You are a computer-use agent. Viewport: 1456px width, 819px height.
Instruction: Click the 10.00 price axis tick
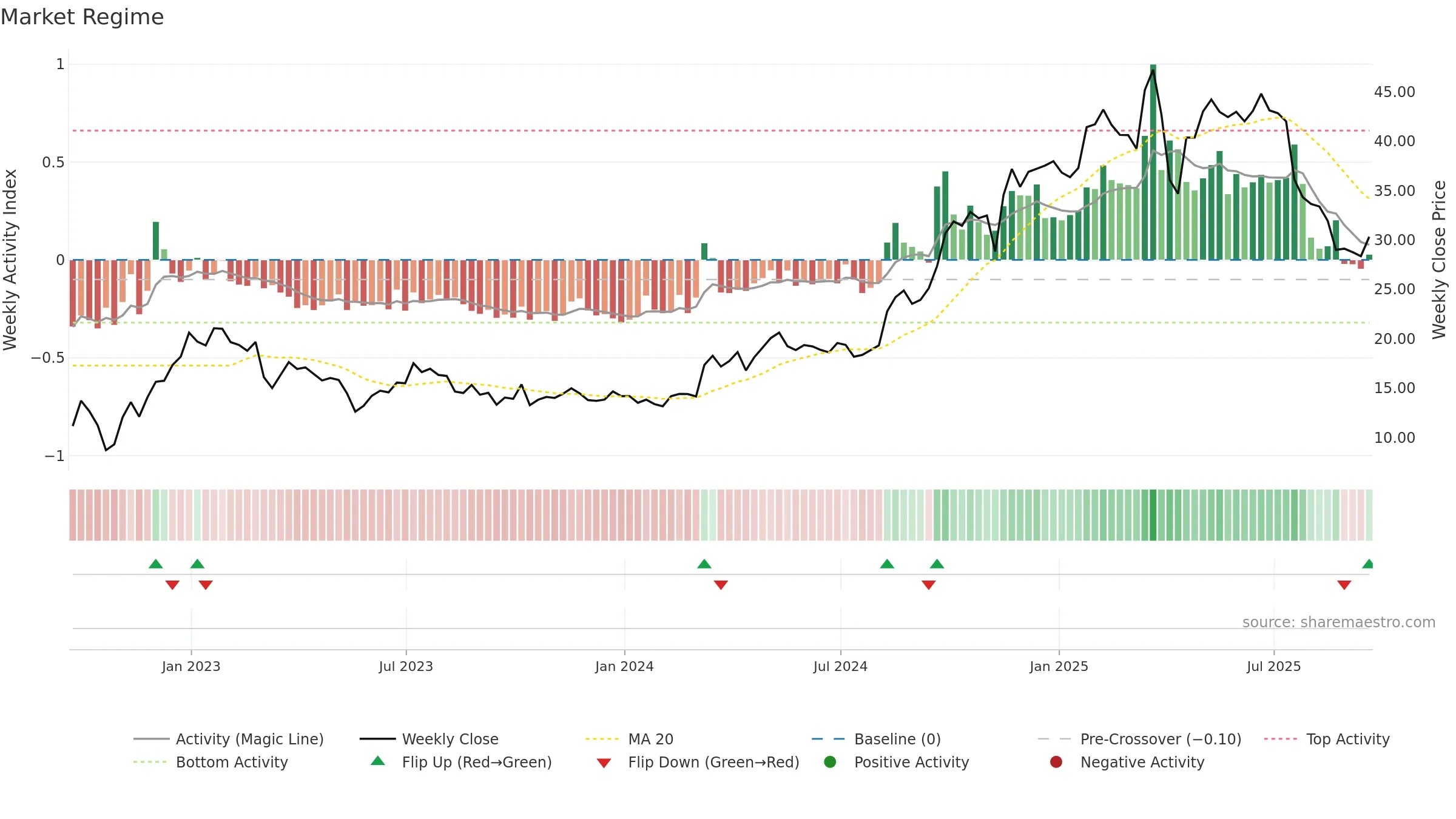coord(1394,438)
